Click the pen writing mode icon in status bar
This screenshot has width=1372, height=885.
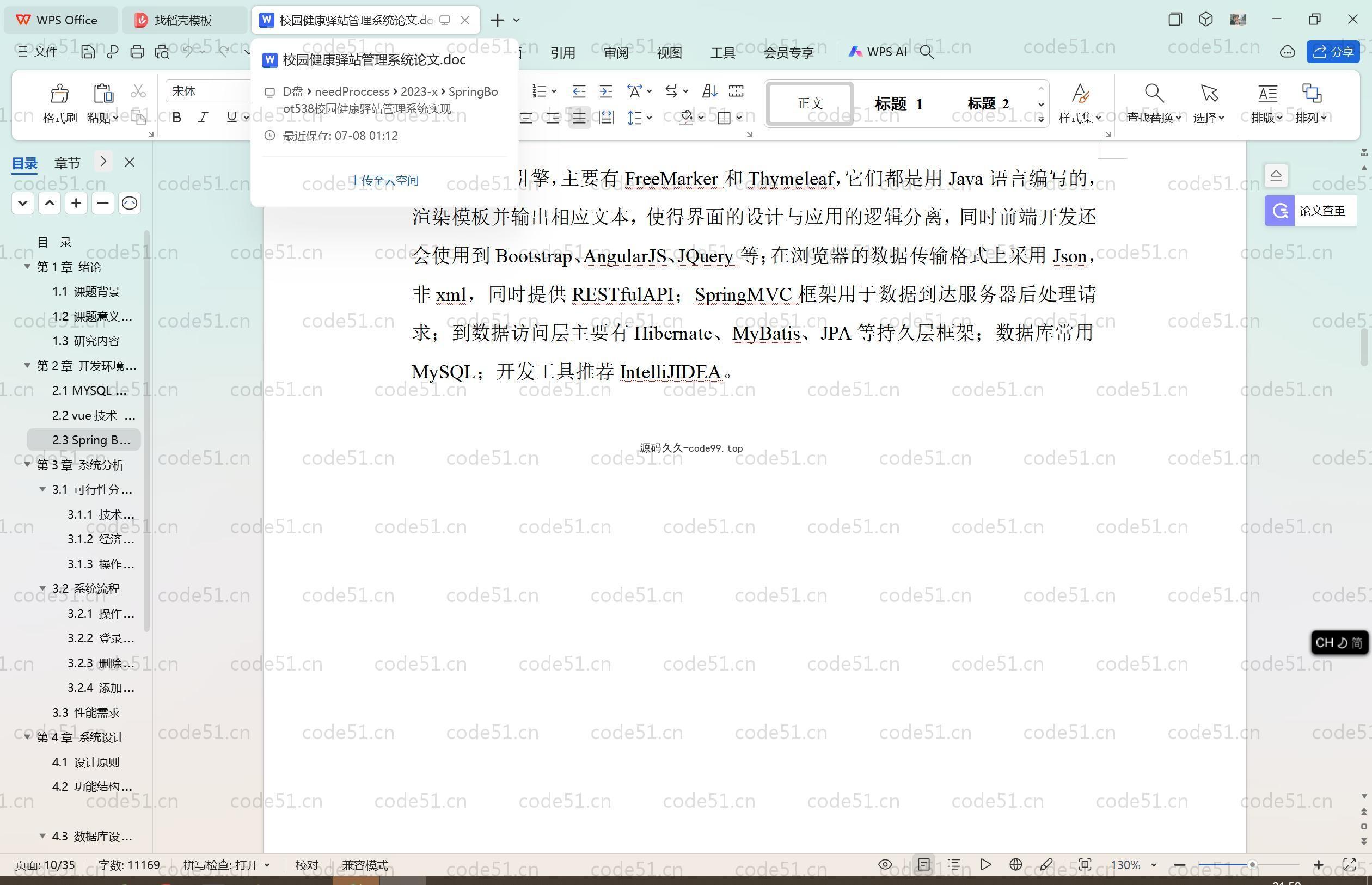(1046, 864)
